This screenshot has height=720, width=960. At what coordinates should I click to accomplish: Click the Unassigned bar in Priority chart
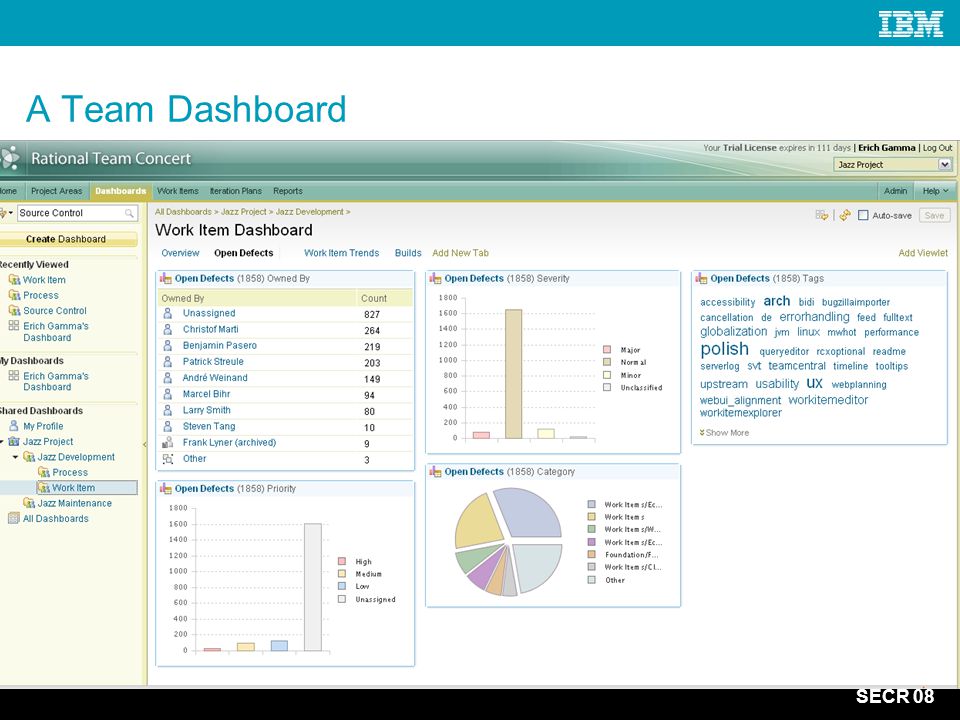(313, 587)
